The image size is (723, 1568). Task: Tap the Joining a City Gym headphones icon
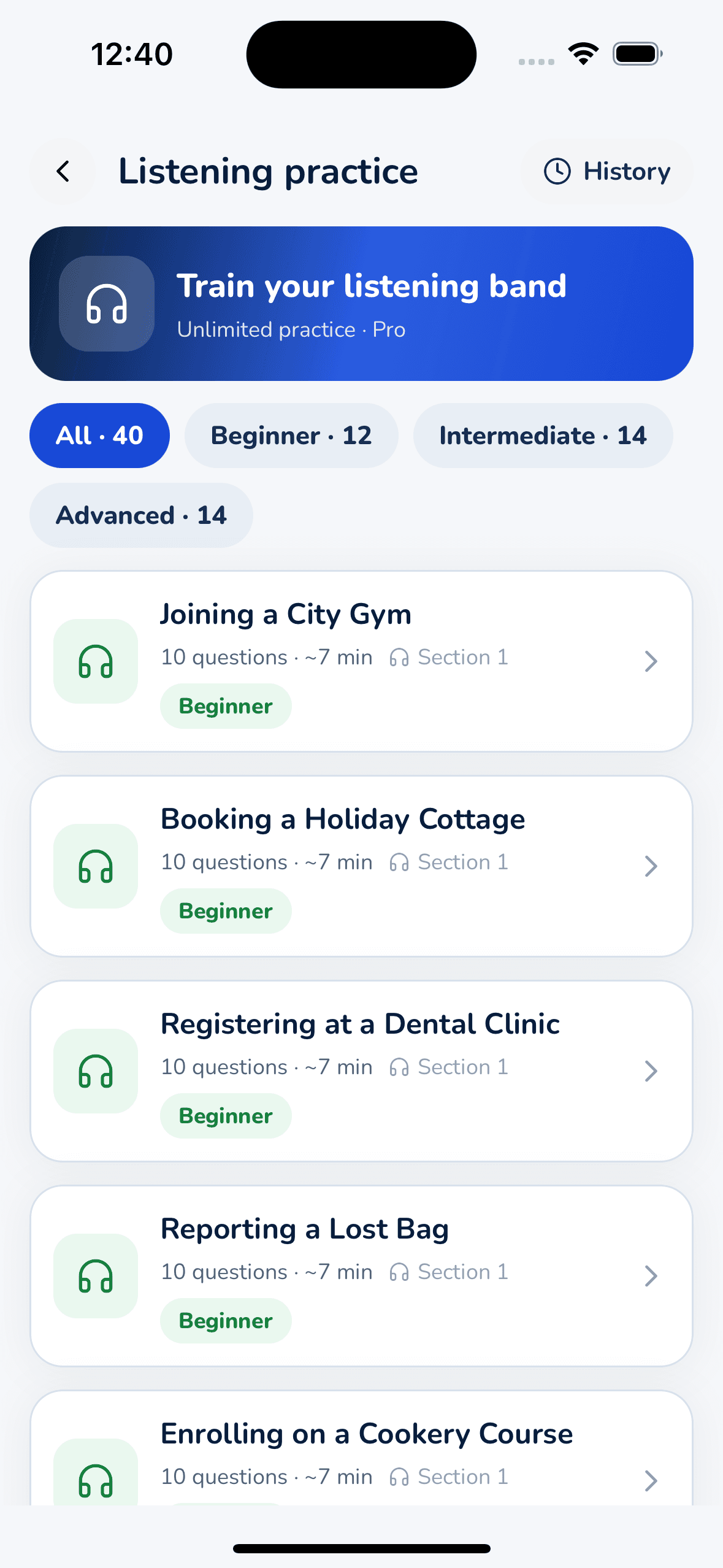tap(96, 661)
